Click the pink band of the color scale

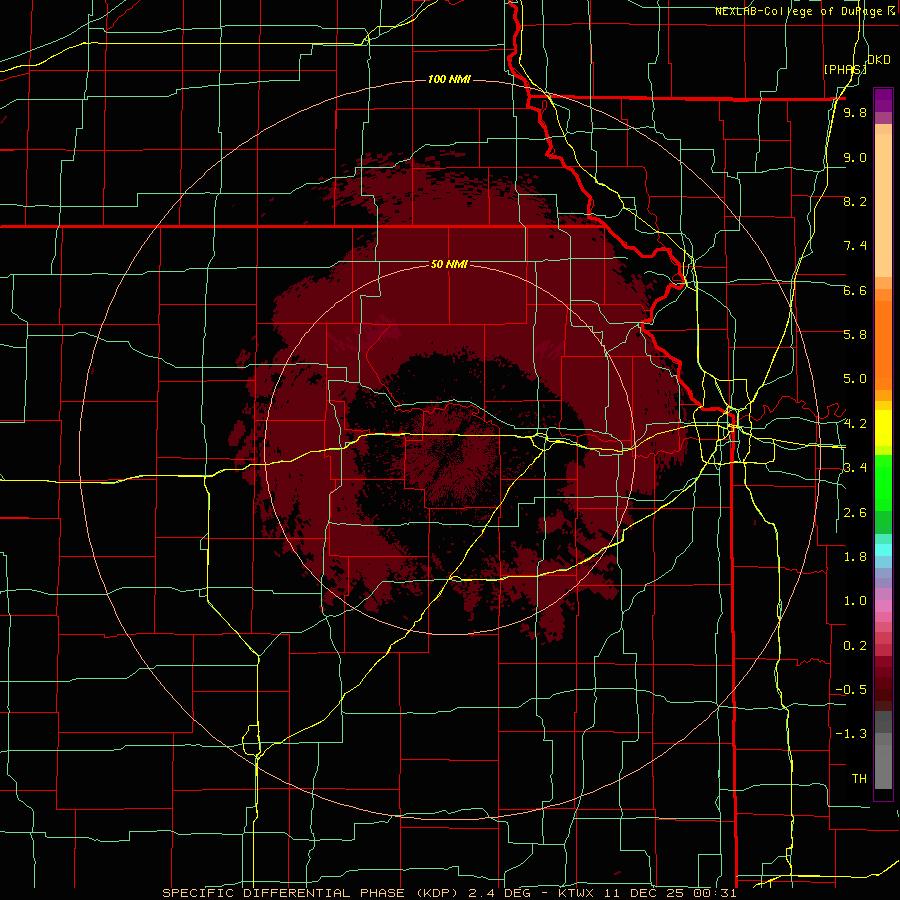tap(883, 606)
